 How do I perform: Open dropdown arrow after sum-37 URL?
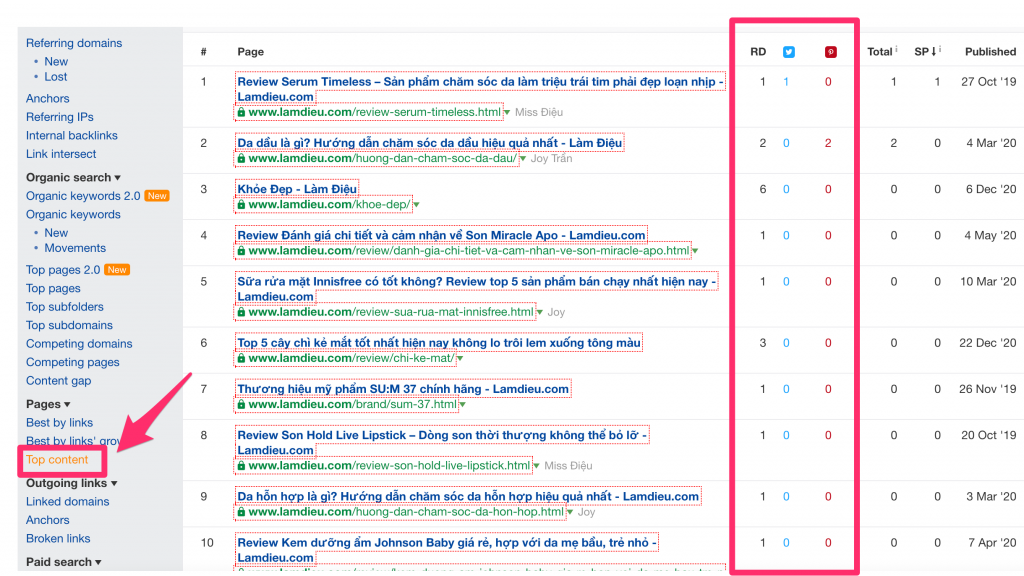tap(463, 406)
